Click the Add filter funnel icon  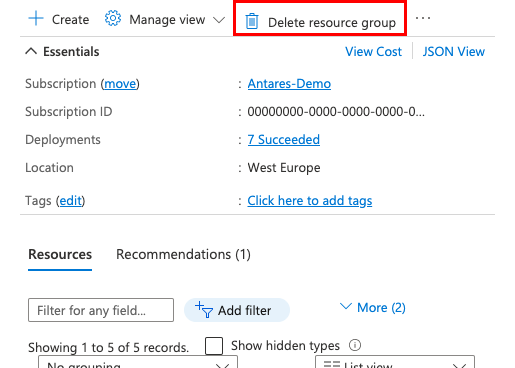pos(204,310)
